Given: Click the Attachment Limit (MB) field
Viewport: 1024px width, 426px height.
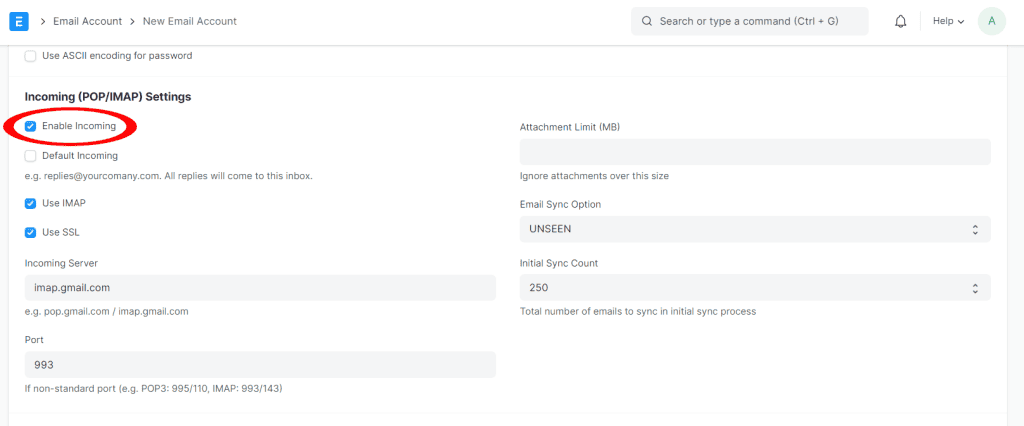Looking at the screenshot, I should (x=755, y=152).
